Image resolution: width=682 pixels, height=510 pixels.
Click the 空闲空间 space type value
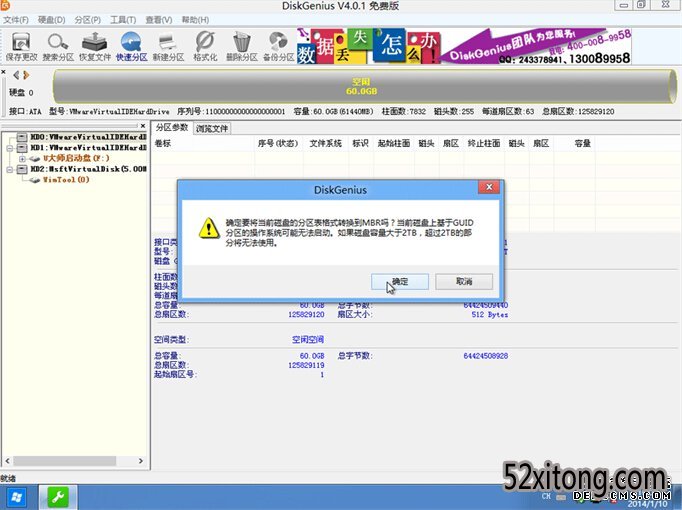[x=308, y=340]
